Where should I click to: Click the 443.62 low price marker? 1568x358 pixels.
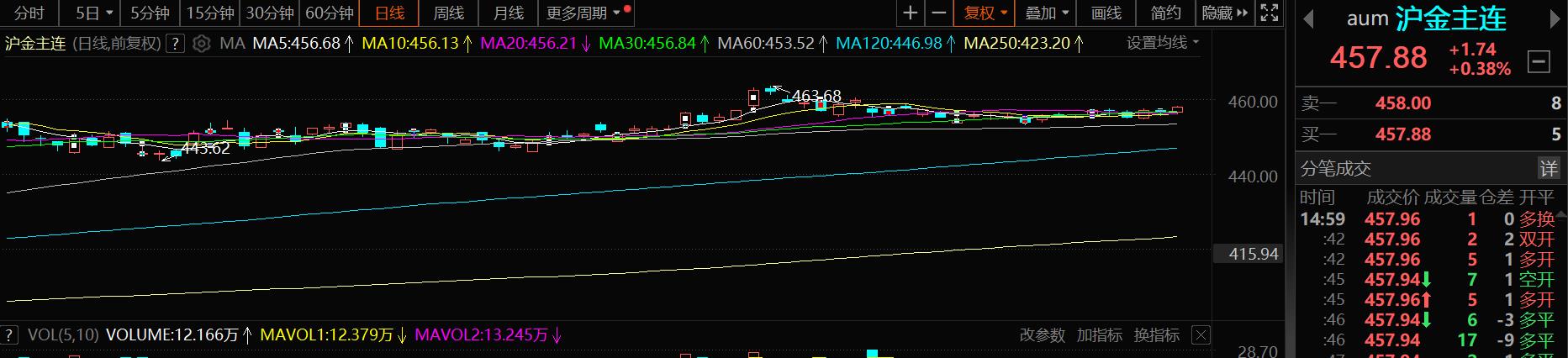[205, 148]
